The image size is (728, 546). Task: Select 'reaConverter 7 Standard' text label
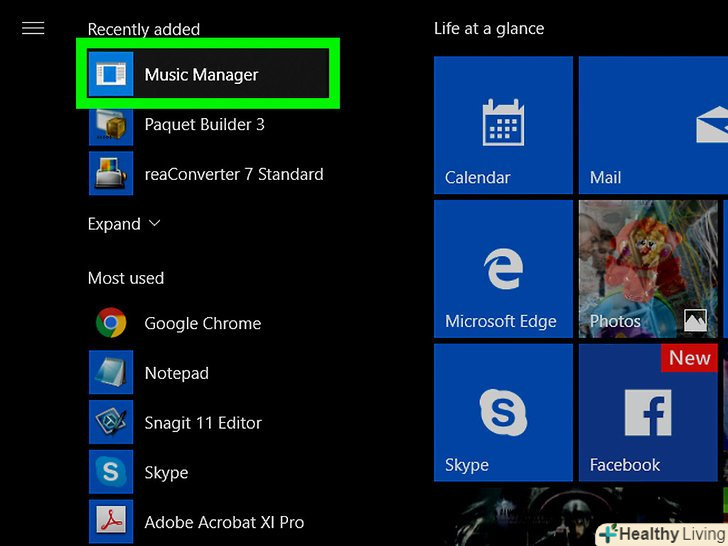pos(234,174)
